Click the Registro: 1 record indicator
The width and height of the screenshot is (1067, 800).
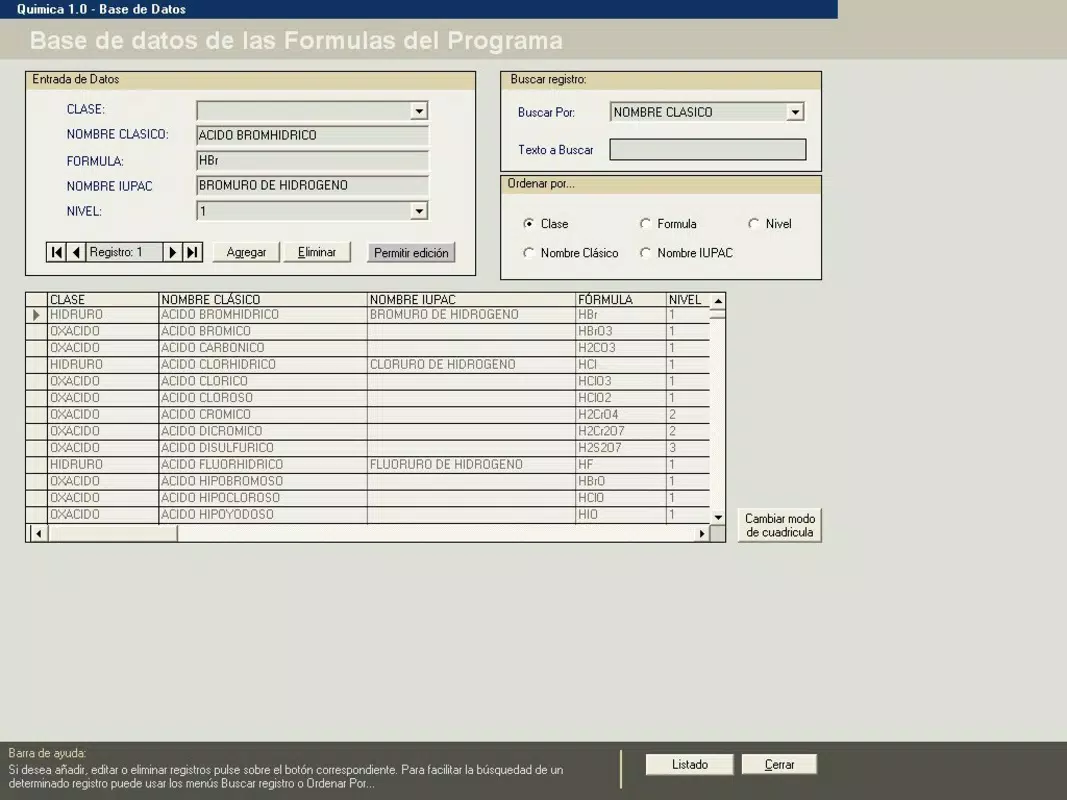click(125, 252)
